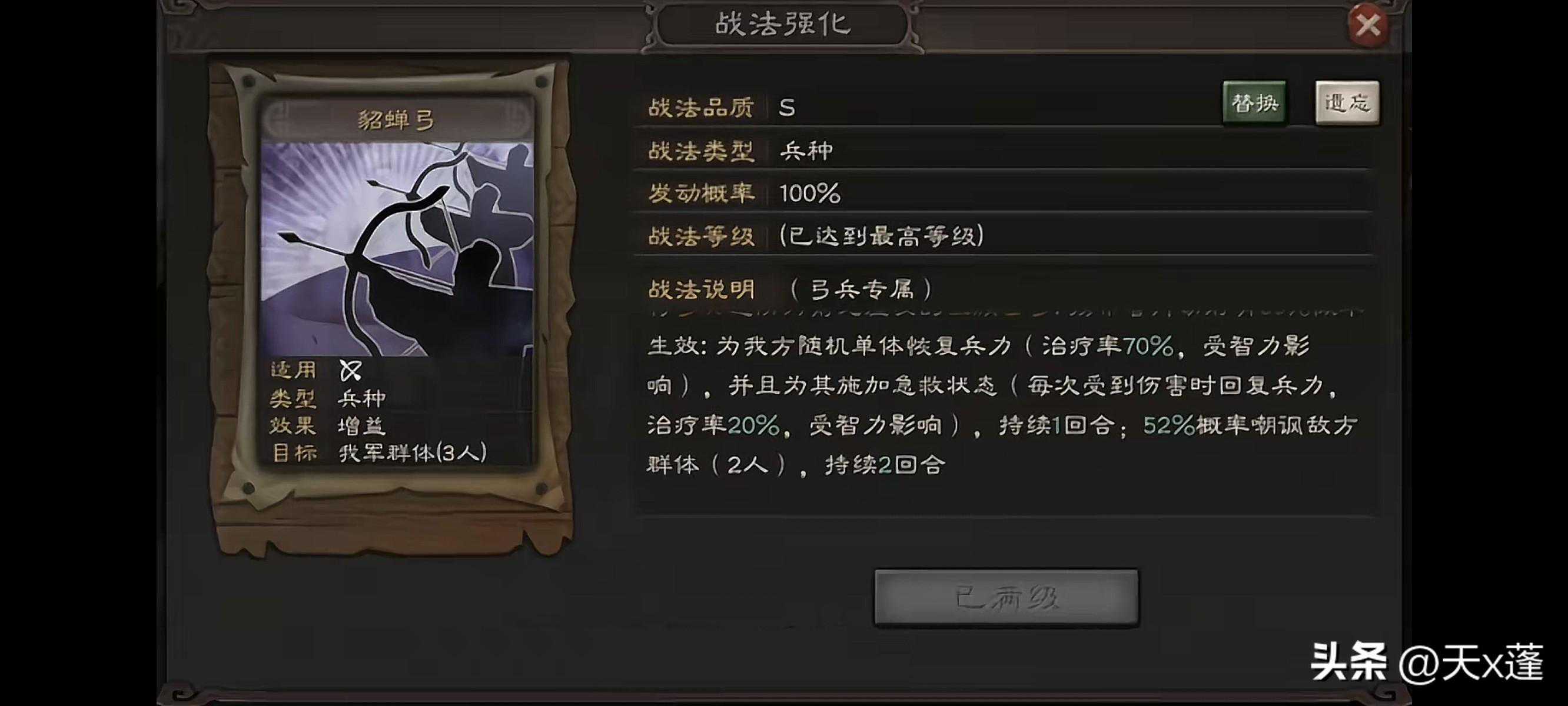
Task: Click the 战法品质 S rating row
Action: tap(1003, 108)
